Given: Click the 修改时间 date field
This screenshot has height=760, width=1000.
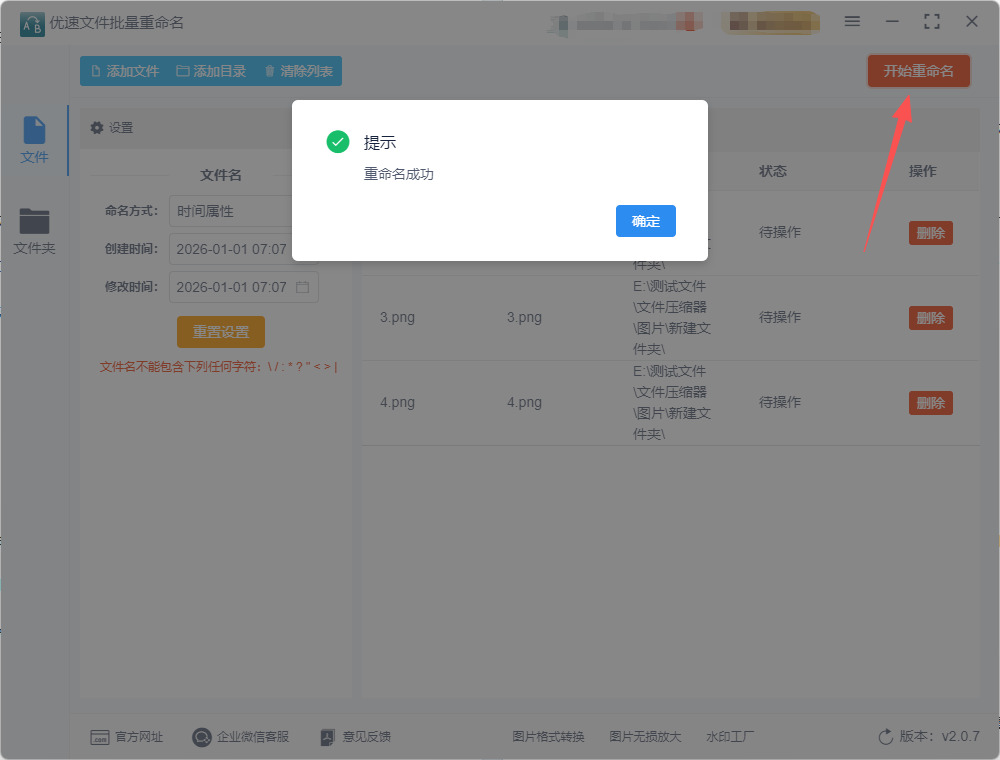Looking at the screenshot, I should point(244,287).
